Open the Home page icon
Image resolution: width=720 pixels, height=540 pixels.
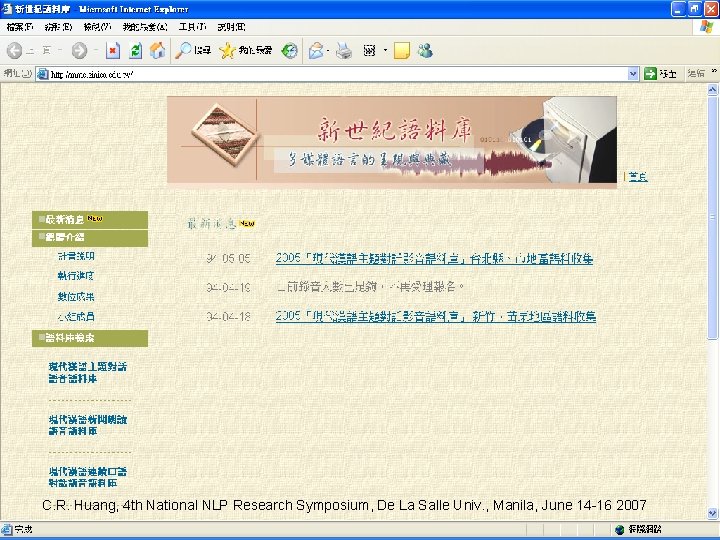pos(157,51)
